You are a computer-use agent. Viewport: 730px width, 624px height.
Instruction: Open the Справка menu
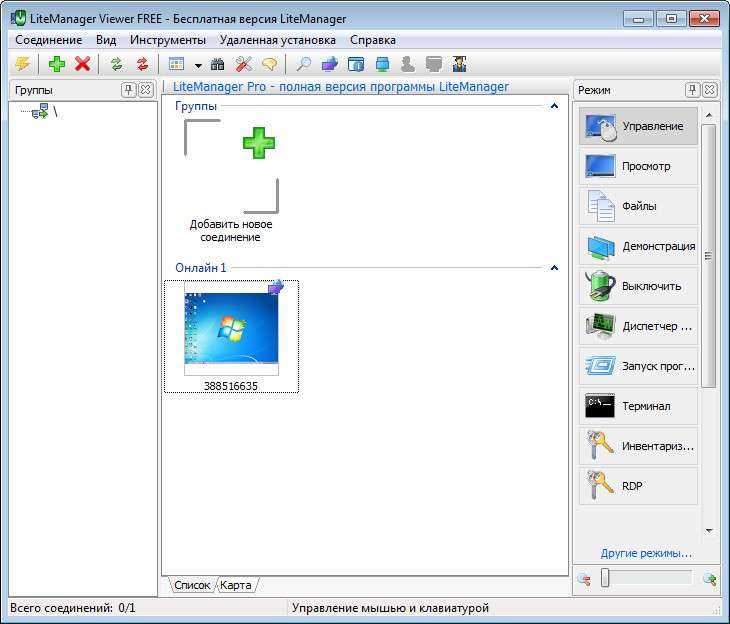click(x=373, y=40)
